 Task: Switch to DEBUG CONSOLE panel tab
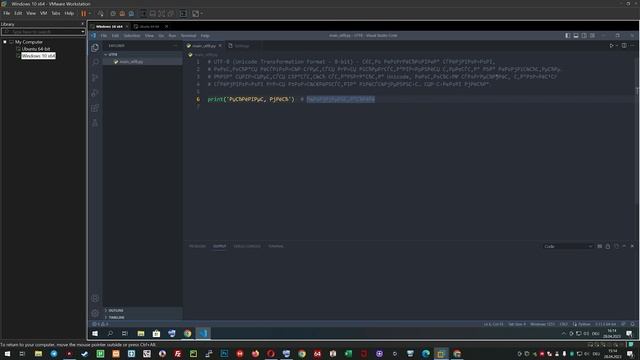tap(247, 246)
